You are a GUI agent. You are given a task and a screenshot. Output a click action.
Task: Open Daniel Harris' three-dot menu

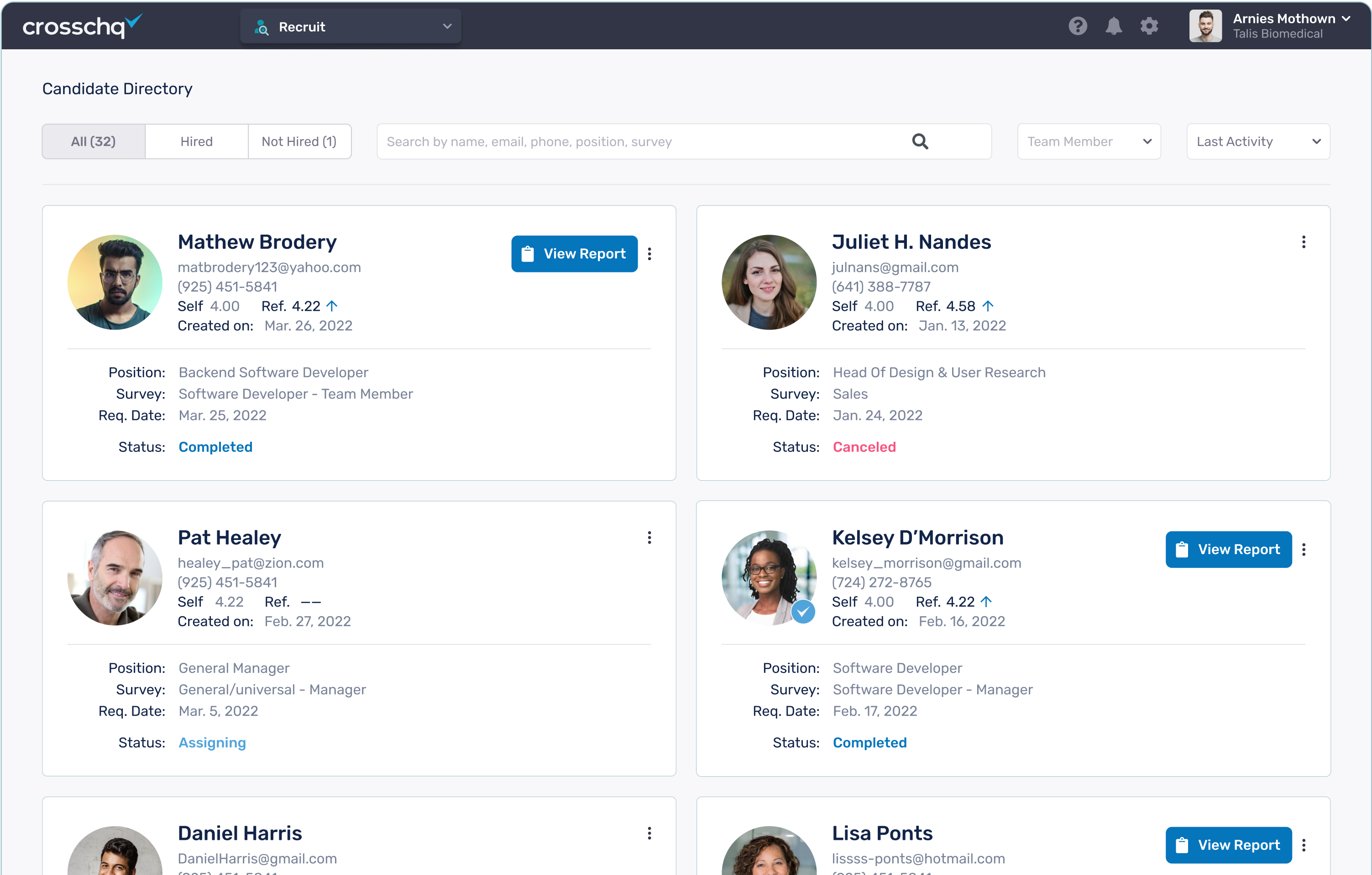click(x=649, y=833)
